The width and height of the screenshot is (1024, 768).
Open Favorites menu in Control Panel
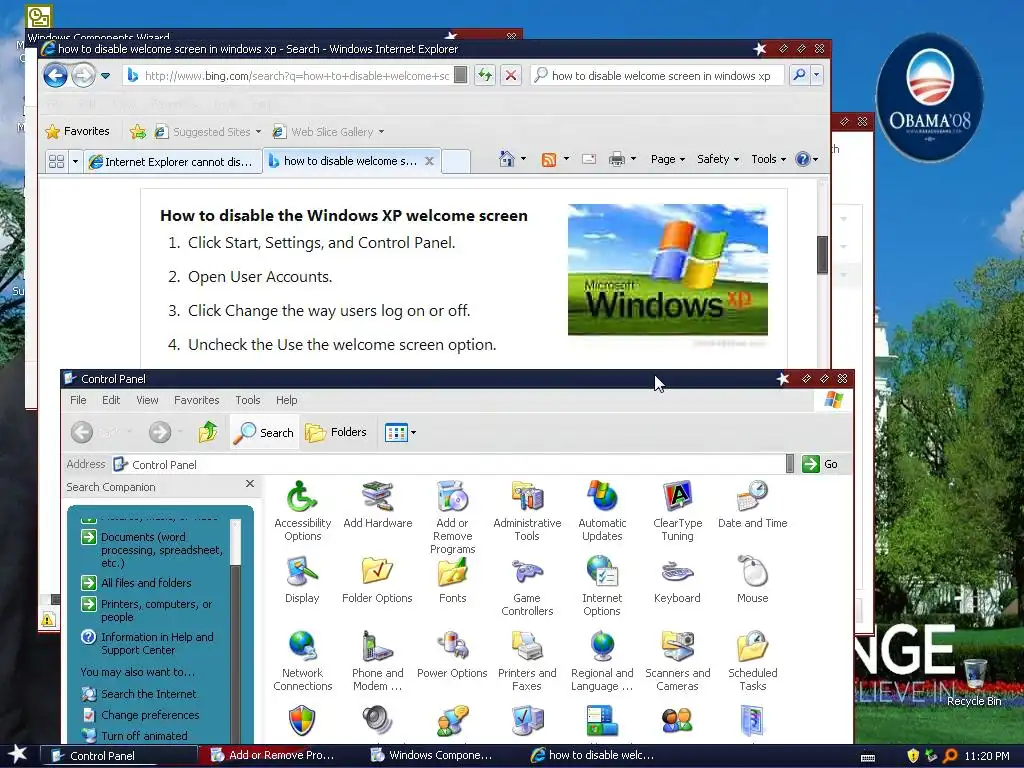pyautogui.click(x=197, y=400)
